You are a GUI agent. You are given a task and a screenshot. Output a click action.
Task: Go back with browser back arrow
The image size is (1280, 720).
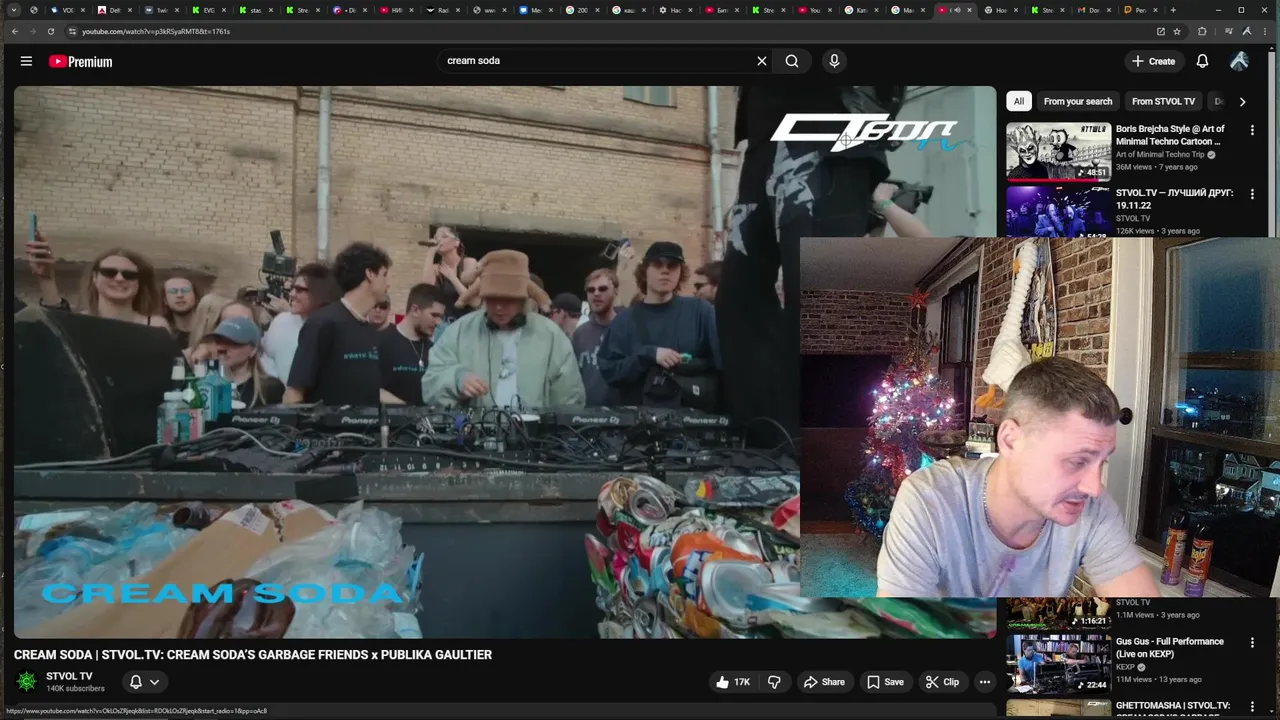tap(15, 31)
